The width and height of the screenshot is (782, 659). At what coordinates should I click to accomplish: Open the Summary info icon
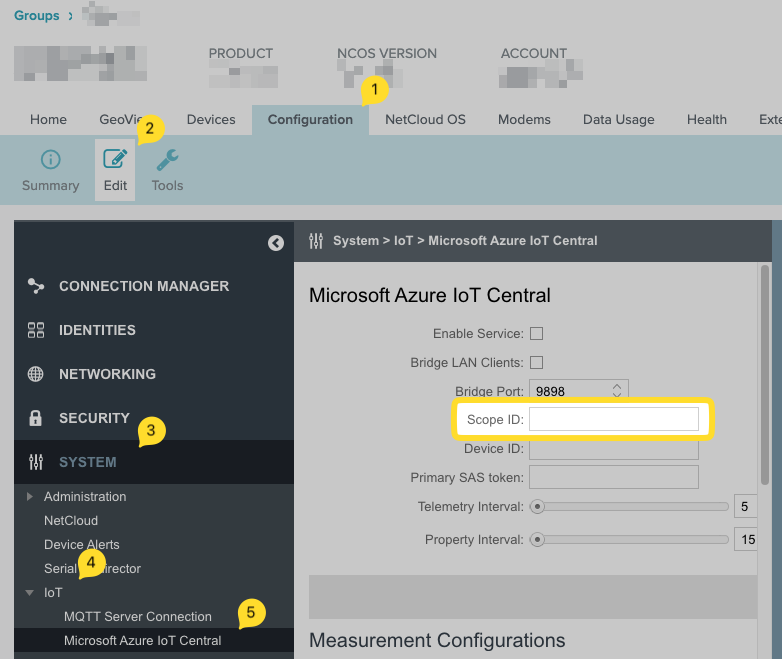pyautogui.click(x=50, y=160)
